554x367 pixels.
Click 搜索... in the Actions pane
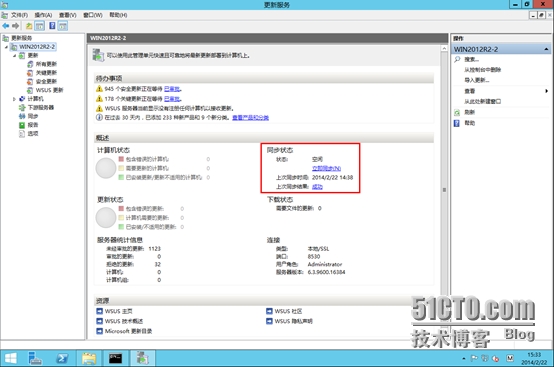coord(471,59)
